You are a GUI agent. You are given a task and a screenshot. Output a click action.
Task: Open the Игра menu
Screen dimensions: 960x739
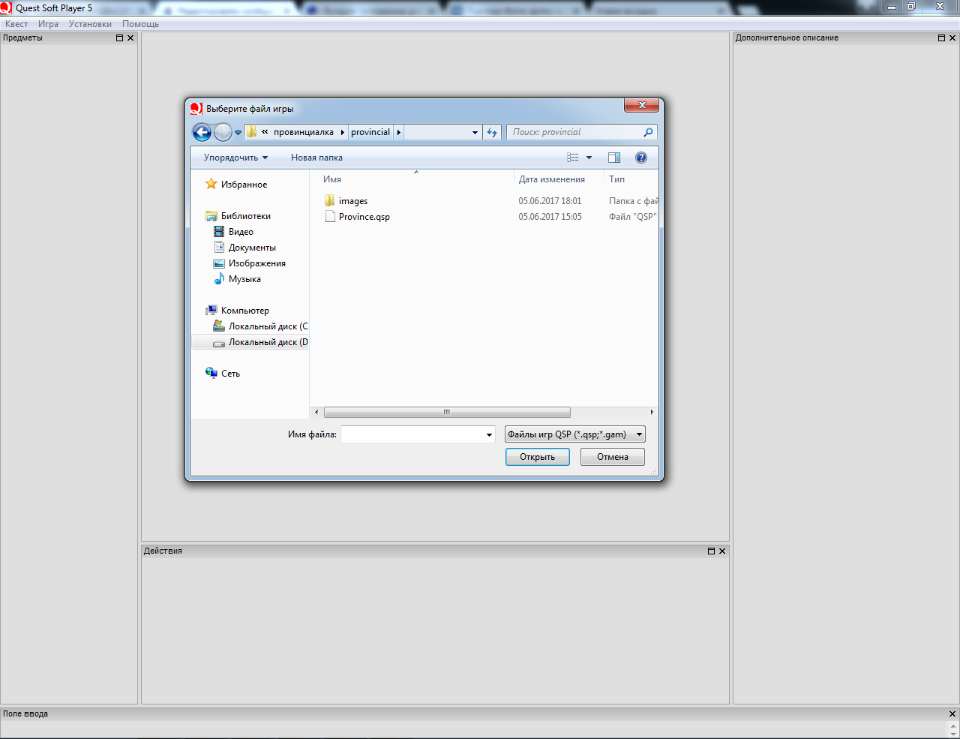coord(48,24)
